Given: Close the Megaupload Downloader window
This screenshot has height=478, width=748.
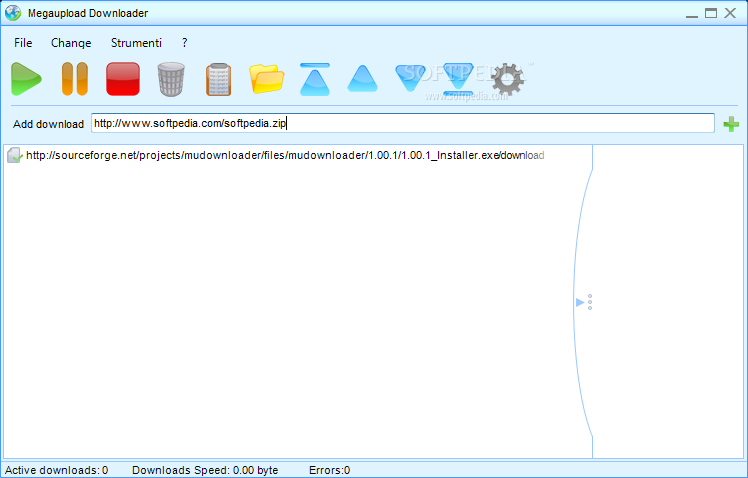Looking at the screenshot, I should click(x=730, y=13).
